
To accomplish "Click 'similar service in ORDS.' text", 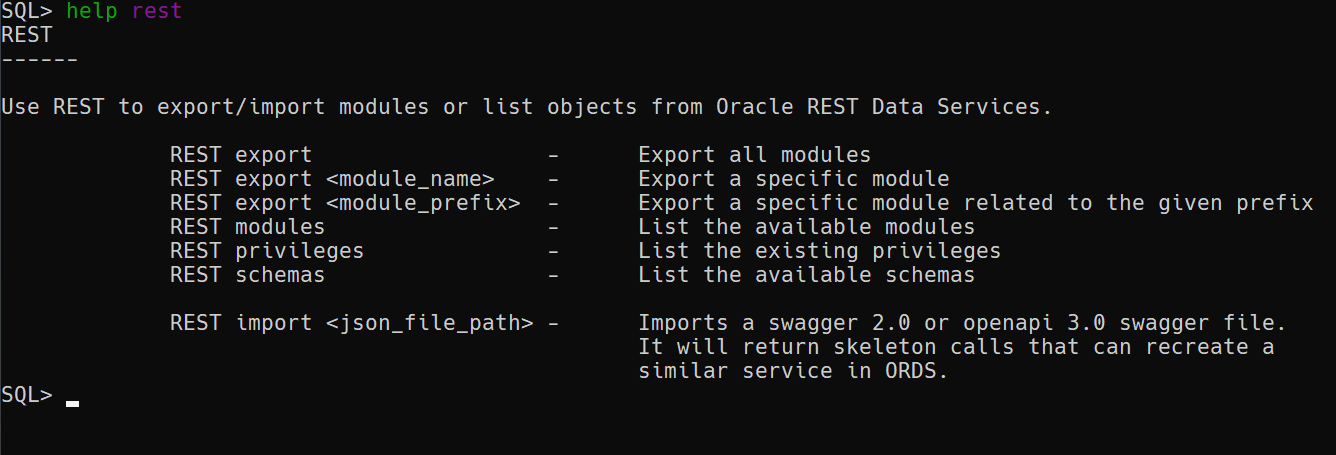I will 794,371.
